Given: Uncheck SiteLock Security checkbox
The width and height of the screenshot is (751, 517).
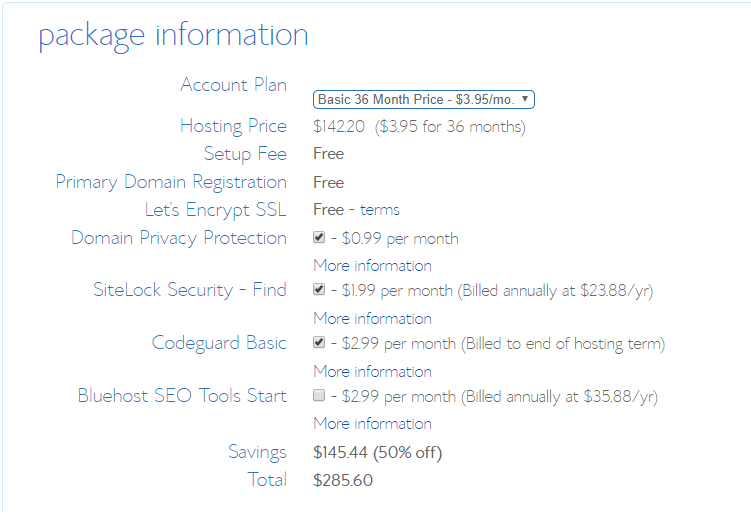Looking at the screenshot, I should click(x=319, y=289).
